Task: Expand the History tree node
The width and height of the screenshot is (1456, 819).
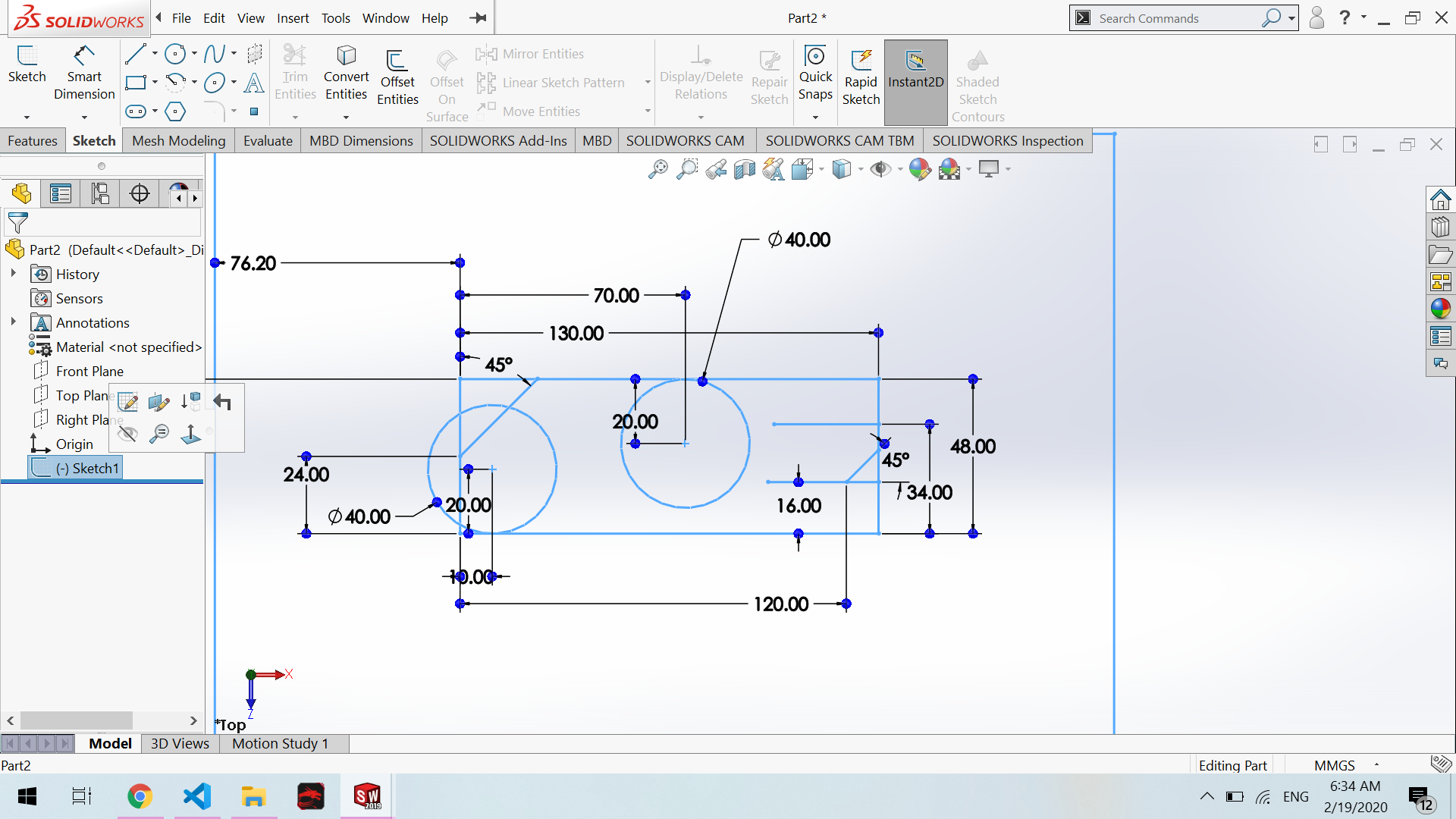Action: click(x=13, y=274)
